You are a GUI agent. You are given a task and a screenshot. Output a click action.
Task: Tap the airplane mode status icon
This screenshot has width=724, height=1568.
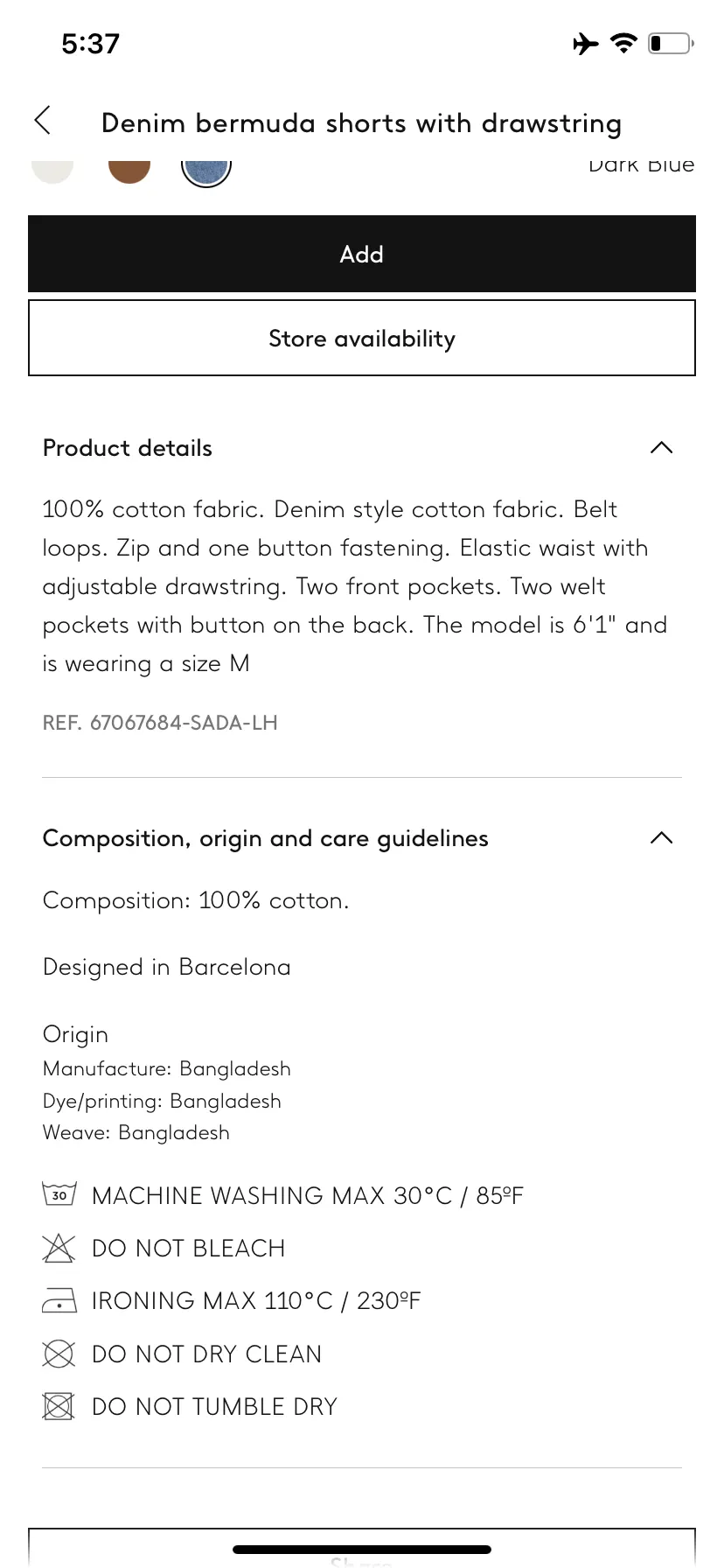click(x=586, y=43)
